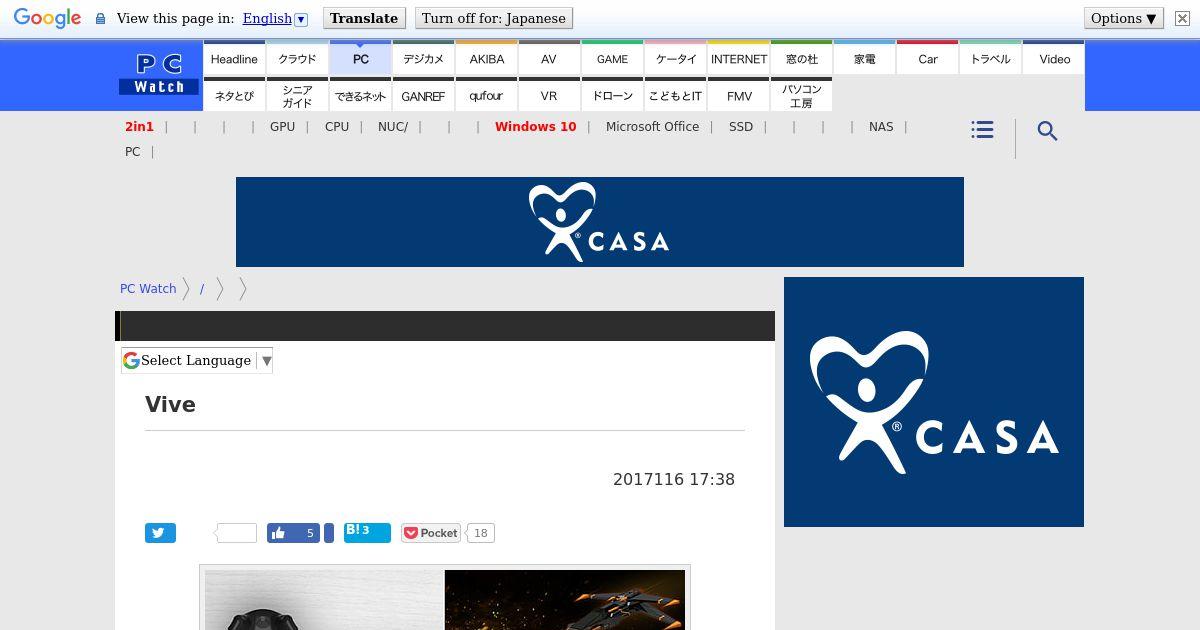This screenshot has height=630, width=1200.
Task: Share article via Twitter button
Action: click(x=160, y=533)
